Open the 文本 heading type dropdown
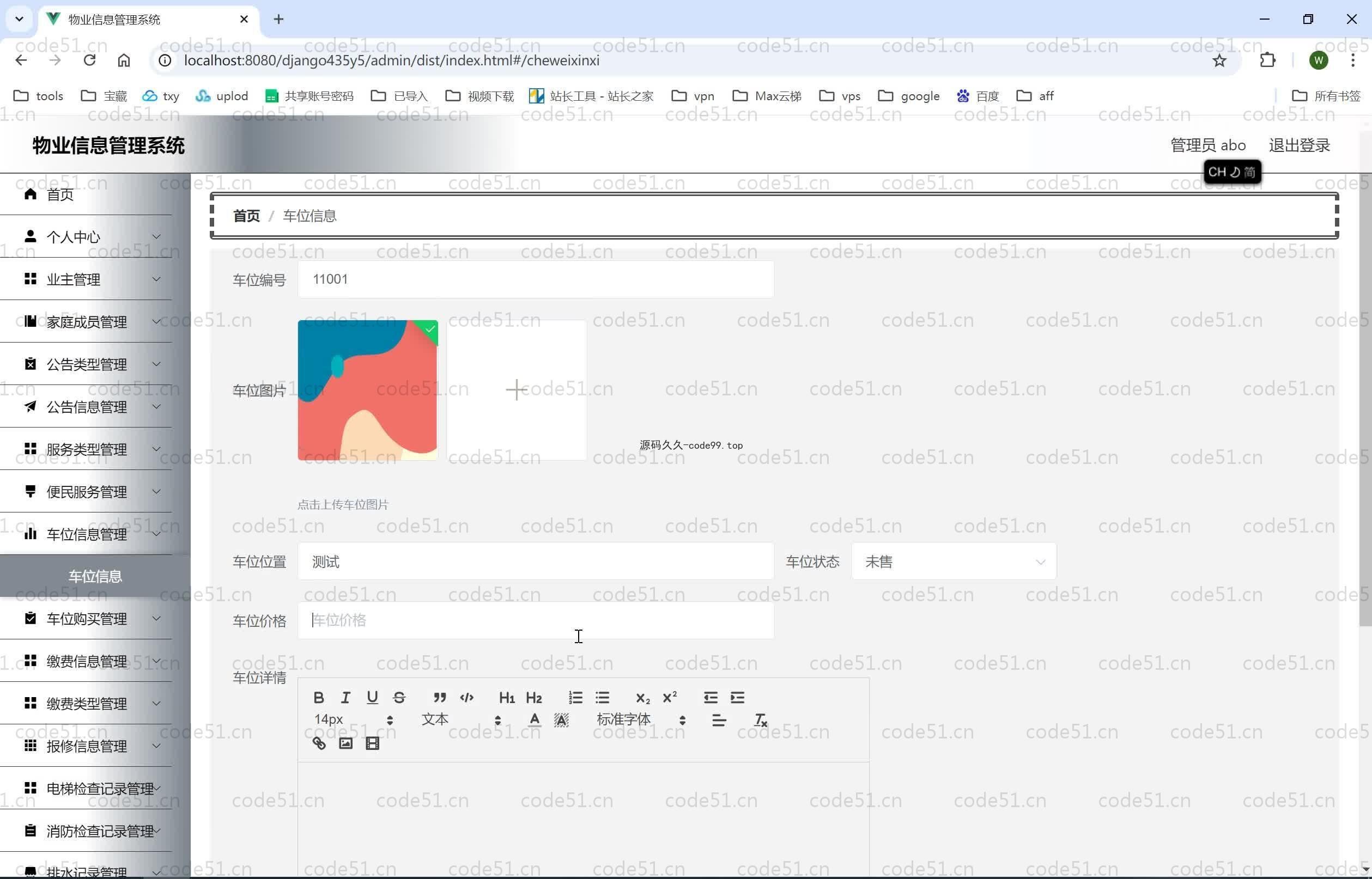The image size is (1372, 879). pos(461,720)
